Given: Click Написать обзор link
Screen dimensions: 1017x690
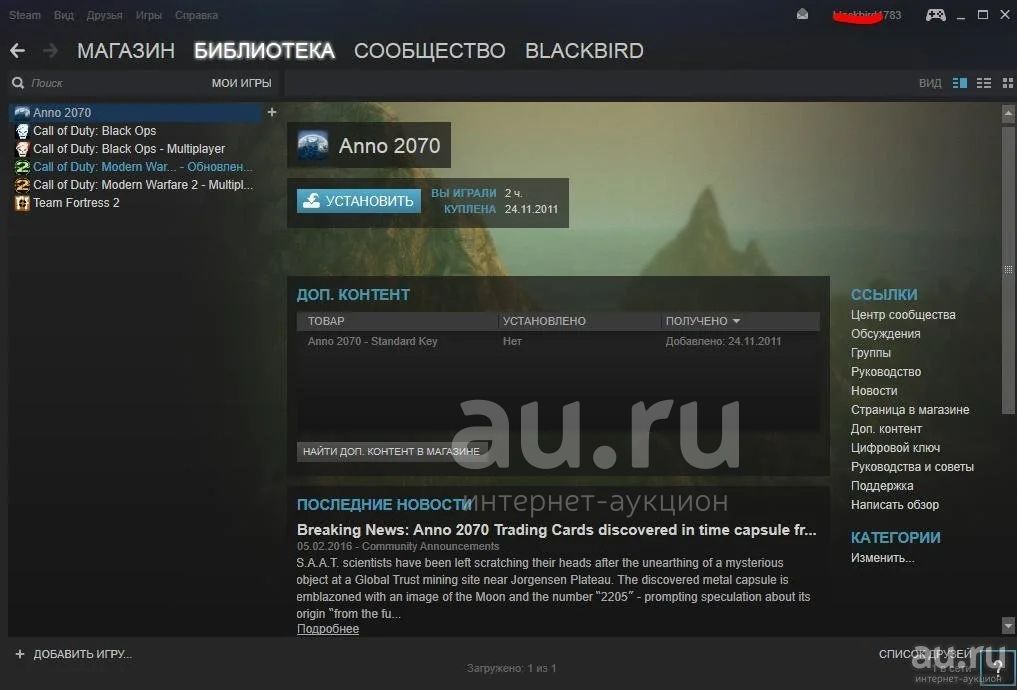Looking at the screenshot, I should pyautogui.click(x=894, y=505).
